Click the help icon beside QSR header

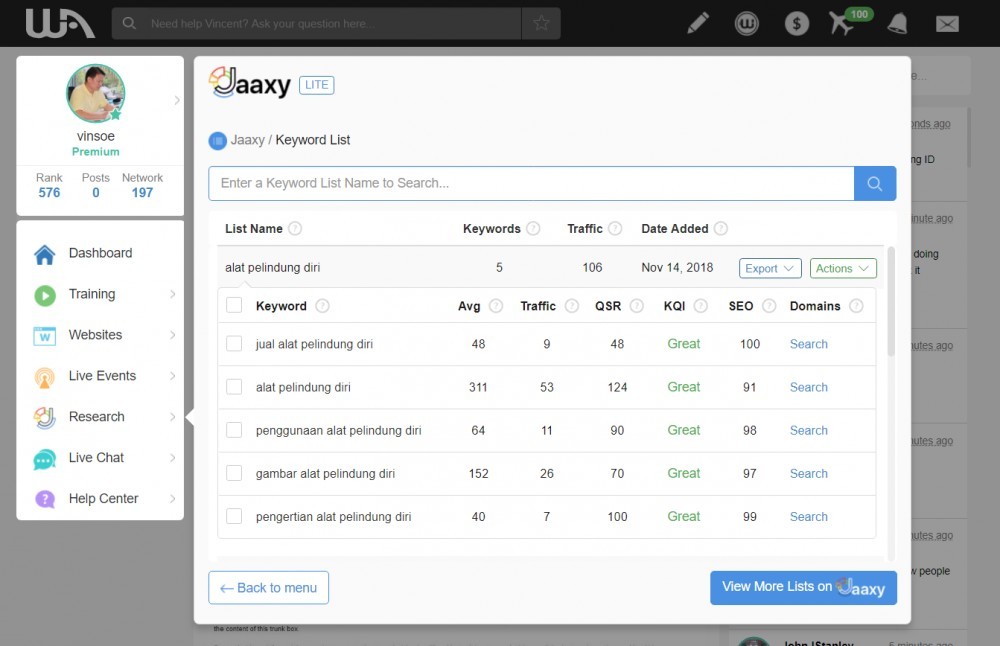coord(636,306)
